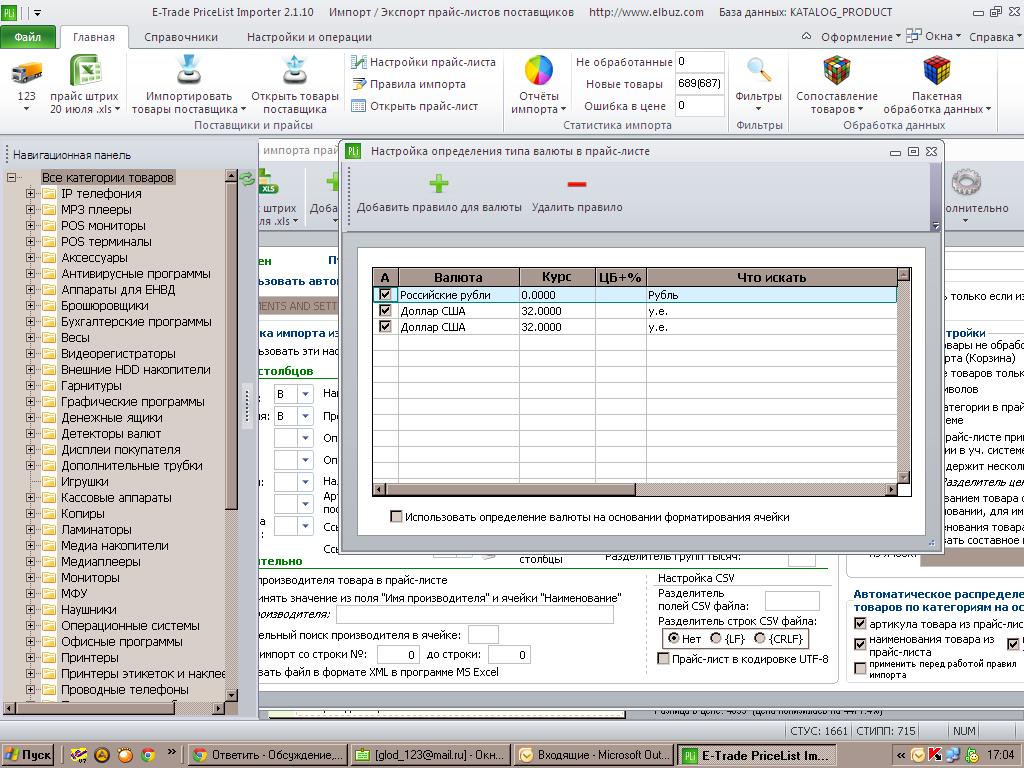
Task: Toggle Прайс-лист в кодировке UTF-8 checkbox
Action: tap(664, 658)
